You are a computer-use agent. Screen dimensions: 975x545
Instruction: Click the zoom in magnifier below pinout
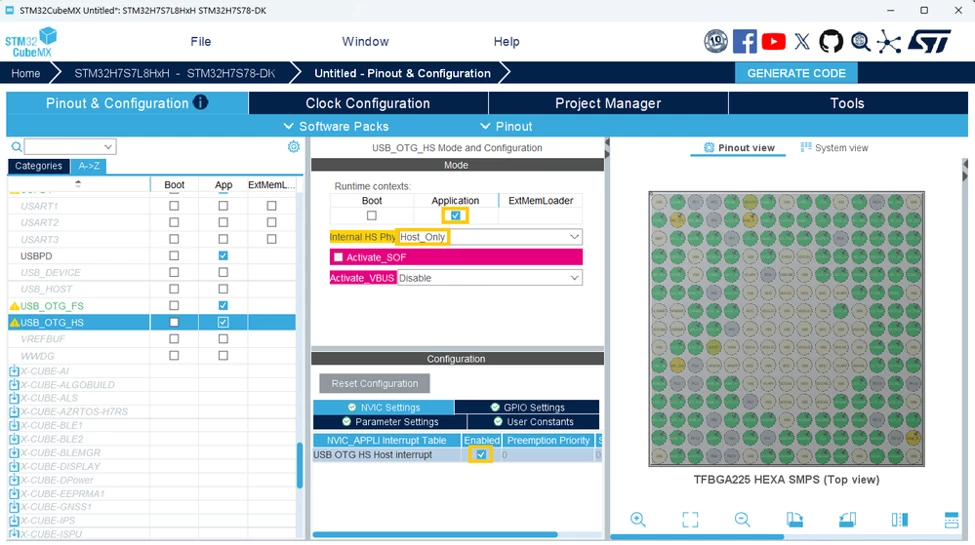pos(638,519)
